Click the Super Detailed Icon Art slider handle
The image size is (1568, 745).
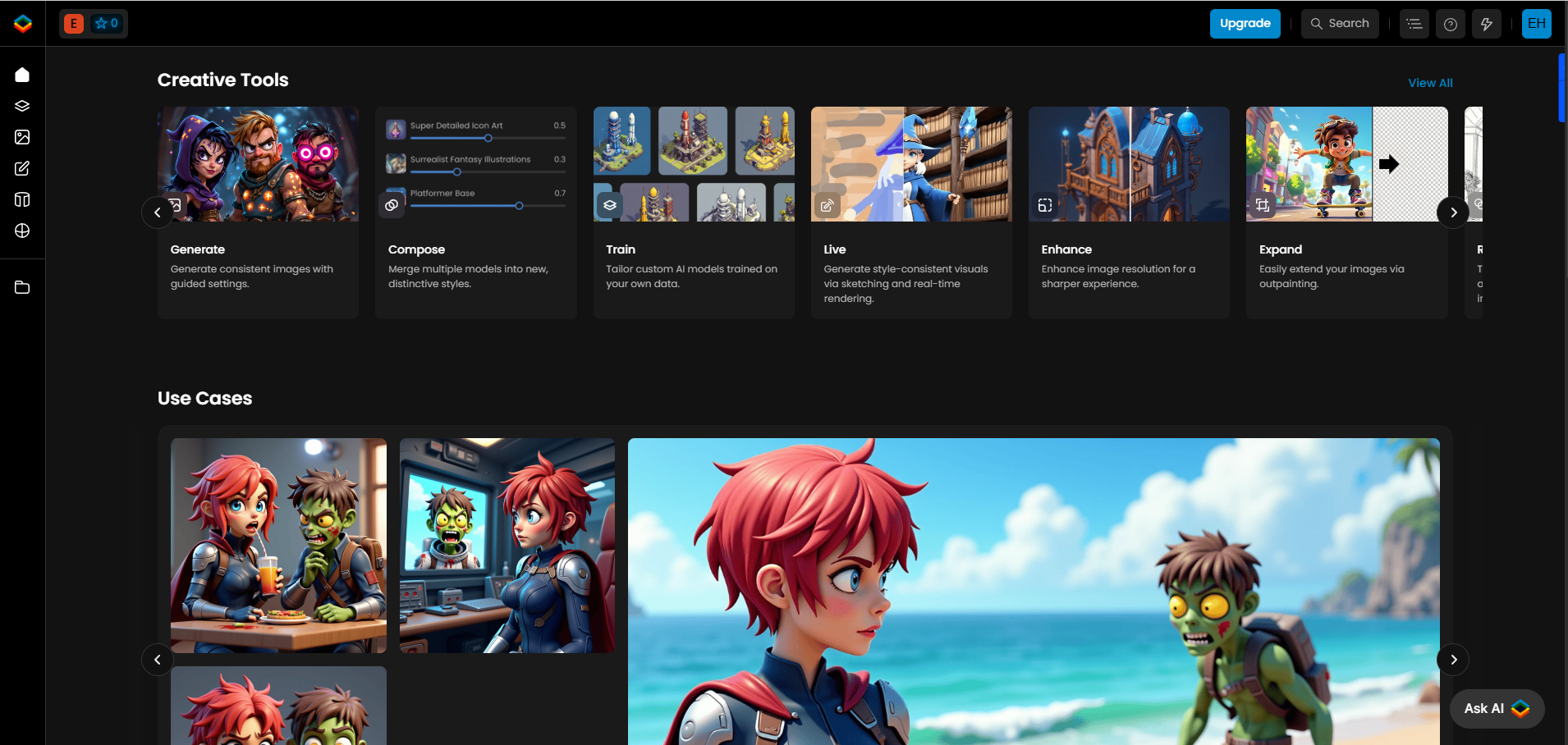point(488,138)
